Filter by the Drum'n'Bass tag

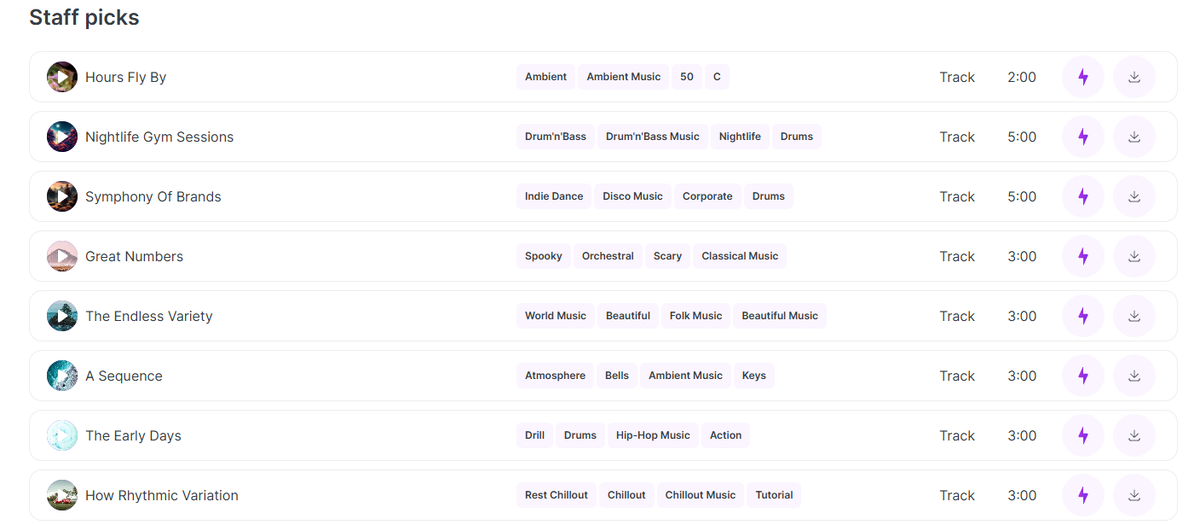(556, 137)
